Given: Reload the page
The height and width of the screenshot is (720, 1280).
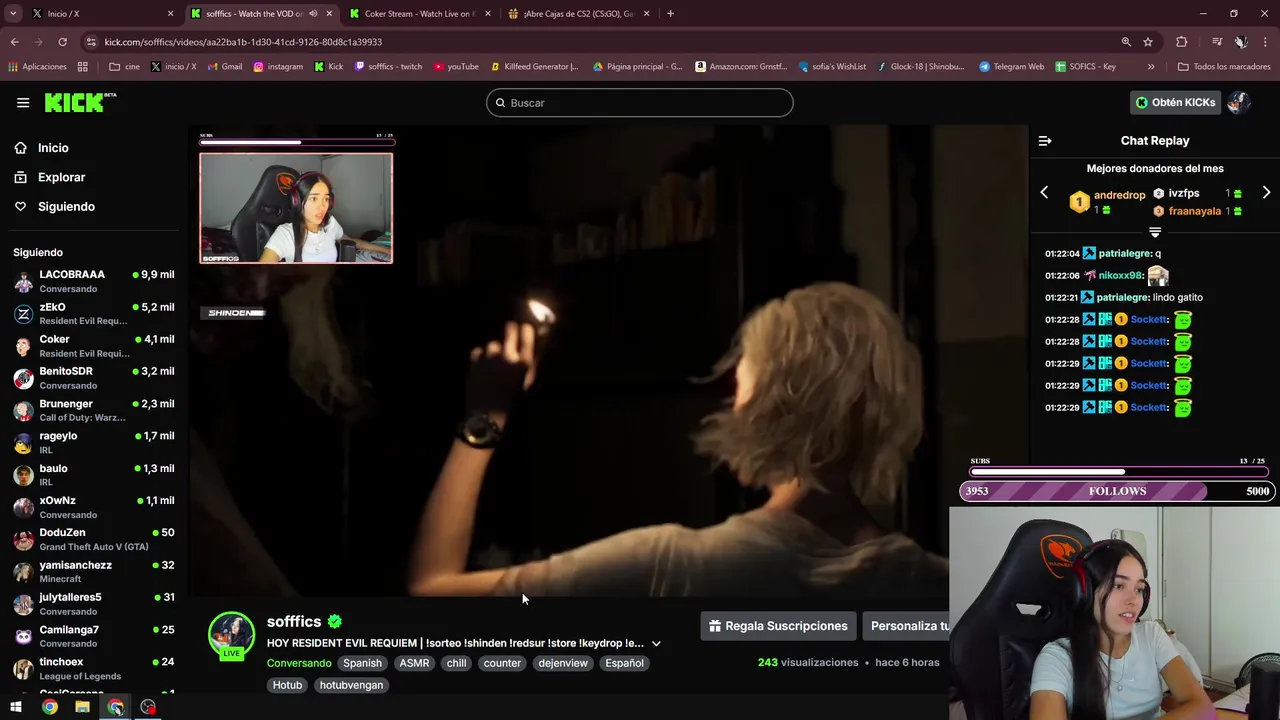Looking at the screenshot, I should coord(62,42).
